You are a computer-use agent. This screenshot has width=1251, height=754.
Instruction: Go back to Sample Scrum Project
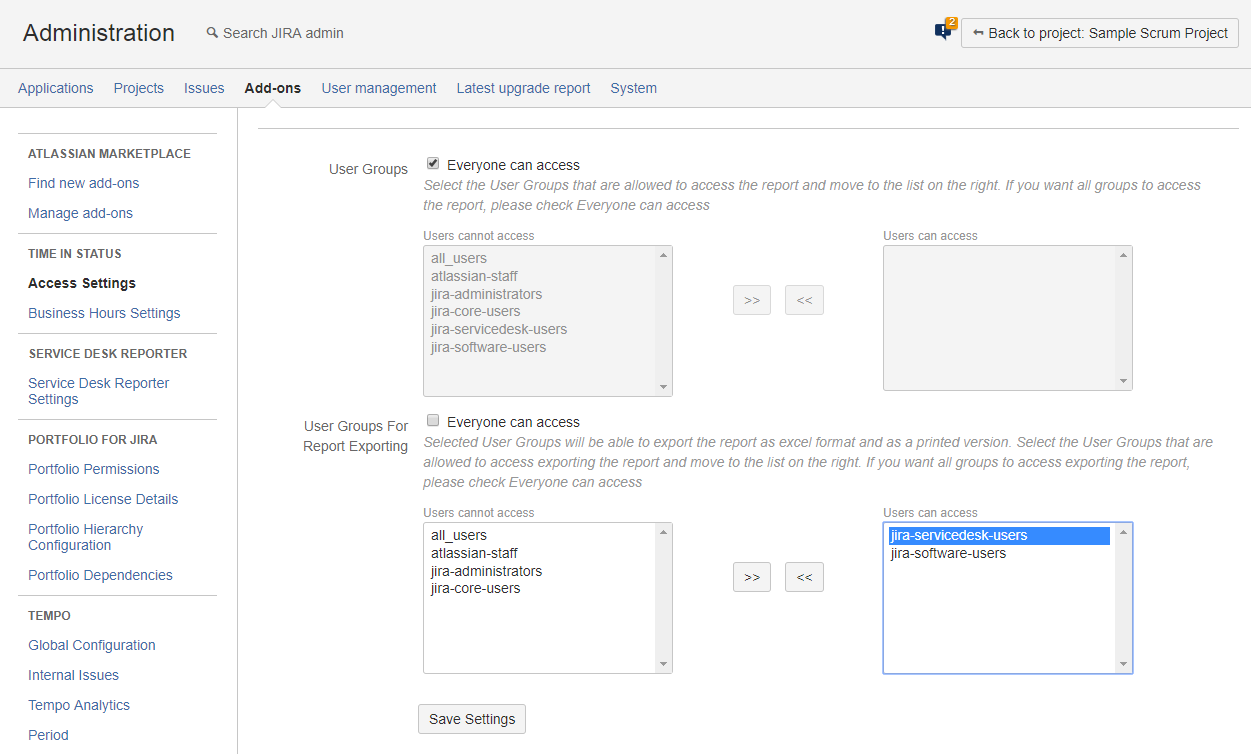pyautogui.click(x=1099, y=33)
